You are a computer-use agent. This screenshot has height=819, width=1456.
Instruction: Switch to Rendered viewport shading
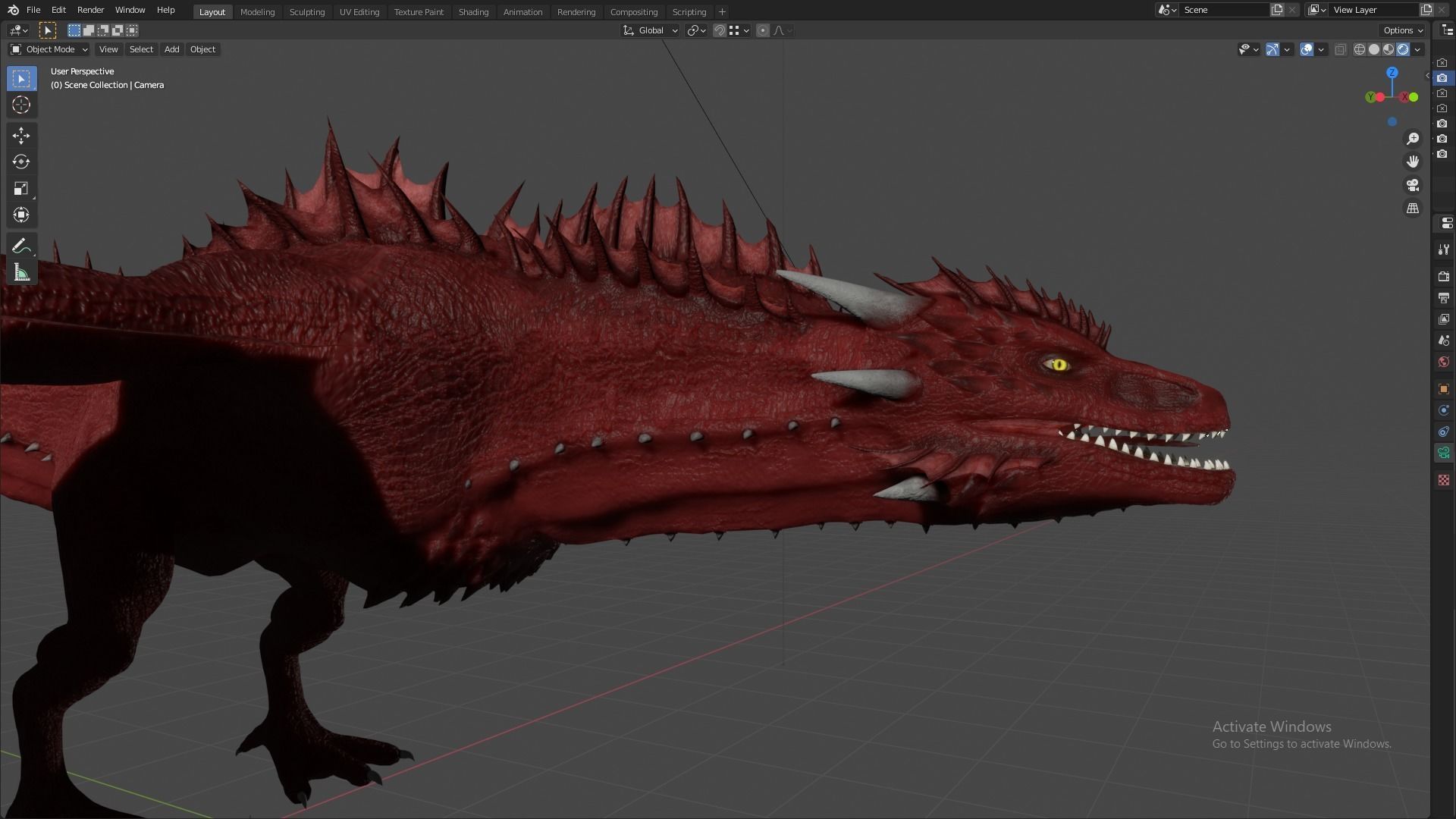pyautogui.click(x=1403, y=49)
